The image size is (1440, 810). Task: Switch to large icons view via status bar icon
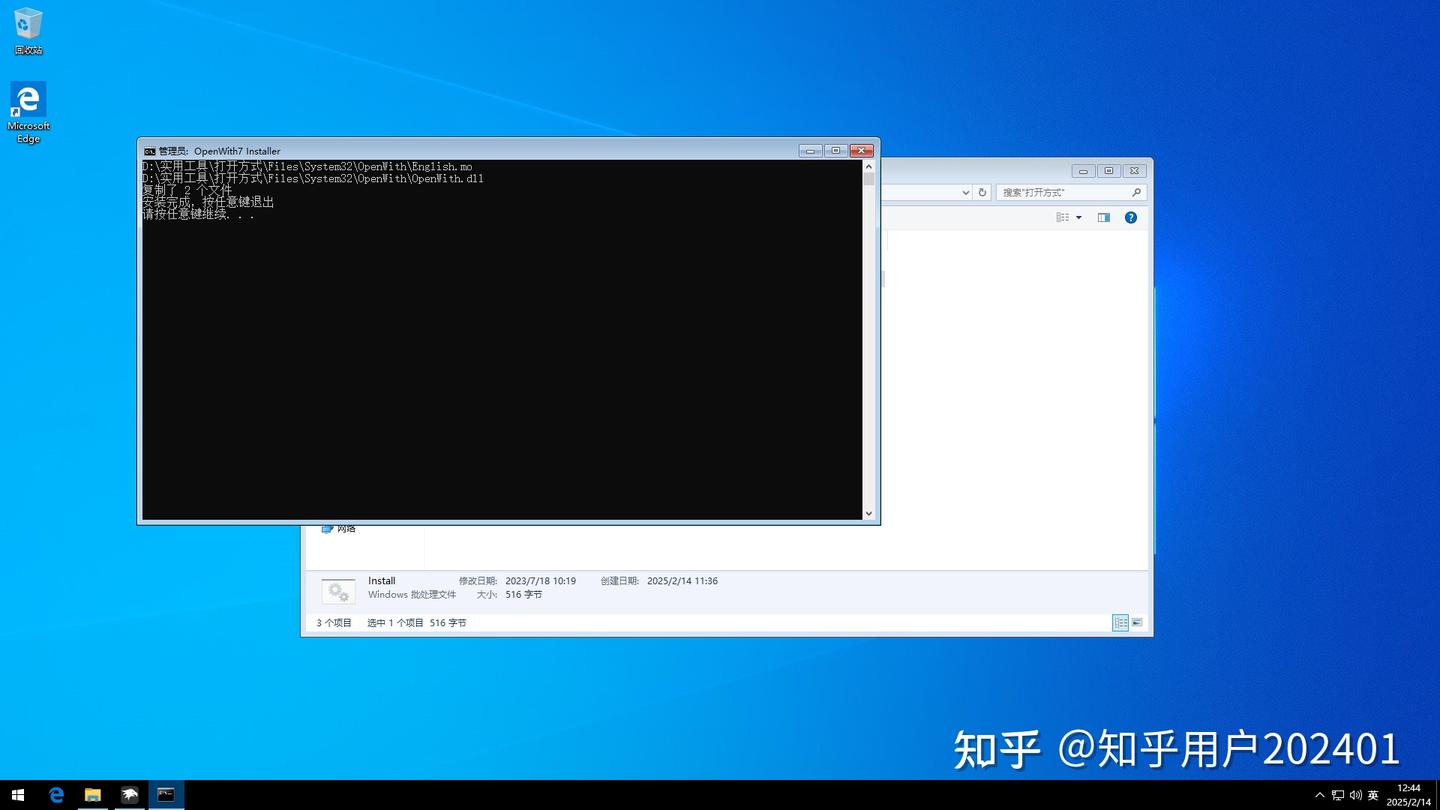(1137, 622)
